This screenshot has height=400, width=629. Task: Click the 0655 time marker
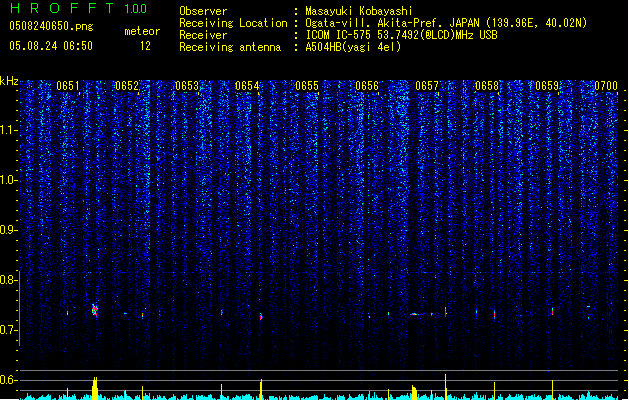pos(307,86)
